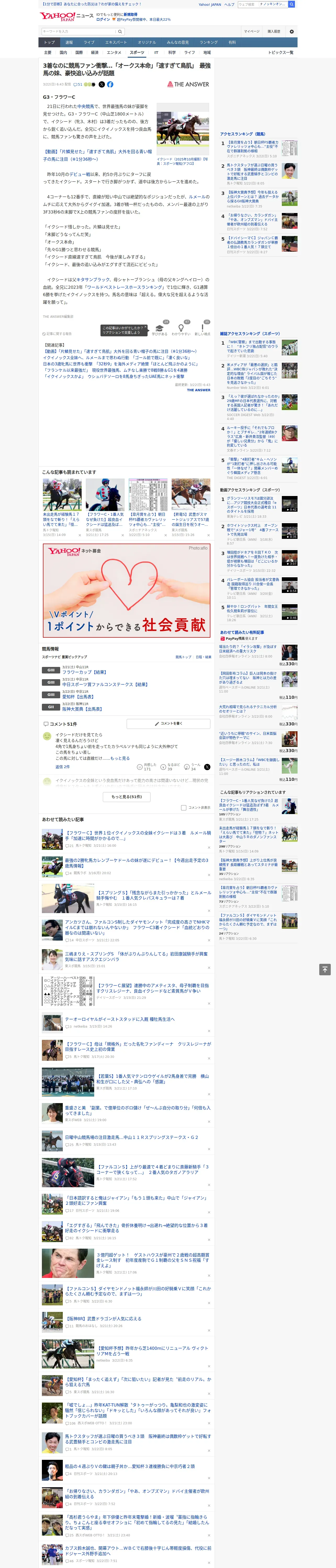Image resolution: width=336 pixels, height=1568 pixels.
Task: Click THE ANSWER publisher logo
Action: [x=188, y=85]
